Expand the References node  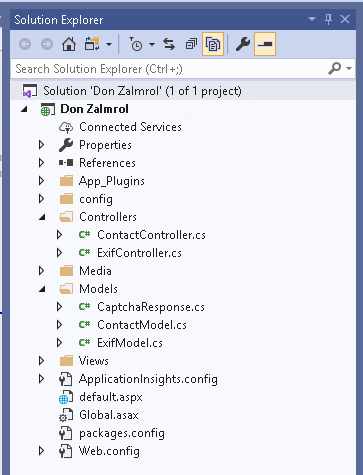[x=42, y=163]
